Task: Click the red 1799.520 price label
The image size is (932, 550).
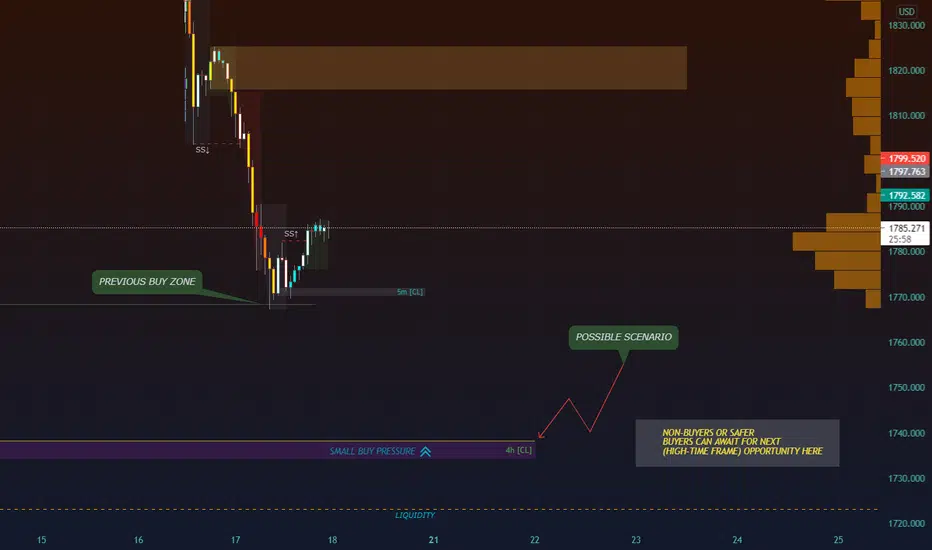Action: (x=905, y=158)
